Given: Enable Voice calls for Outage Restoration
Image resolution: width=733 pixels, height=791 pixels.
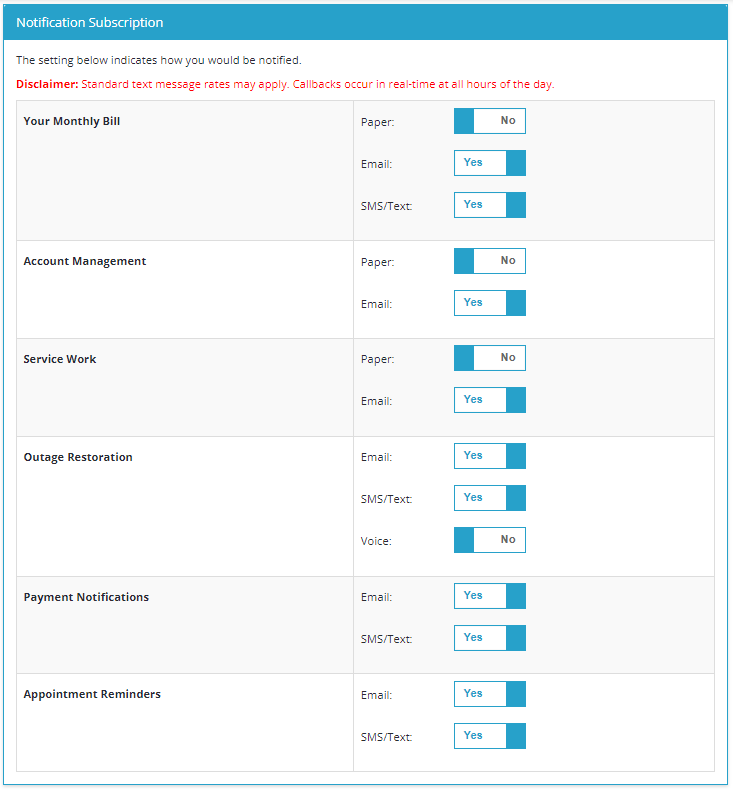Looking at the screenshot, I should (x=489, y=540).
